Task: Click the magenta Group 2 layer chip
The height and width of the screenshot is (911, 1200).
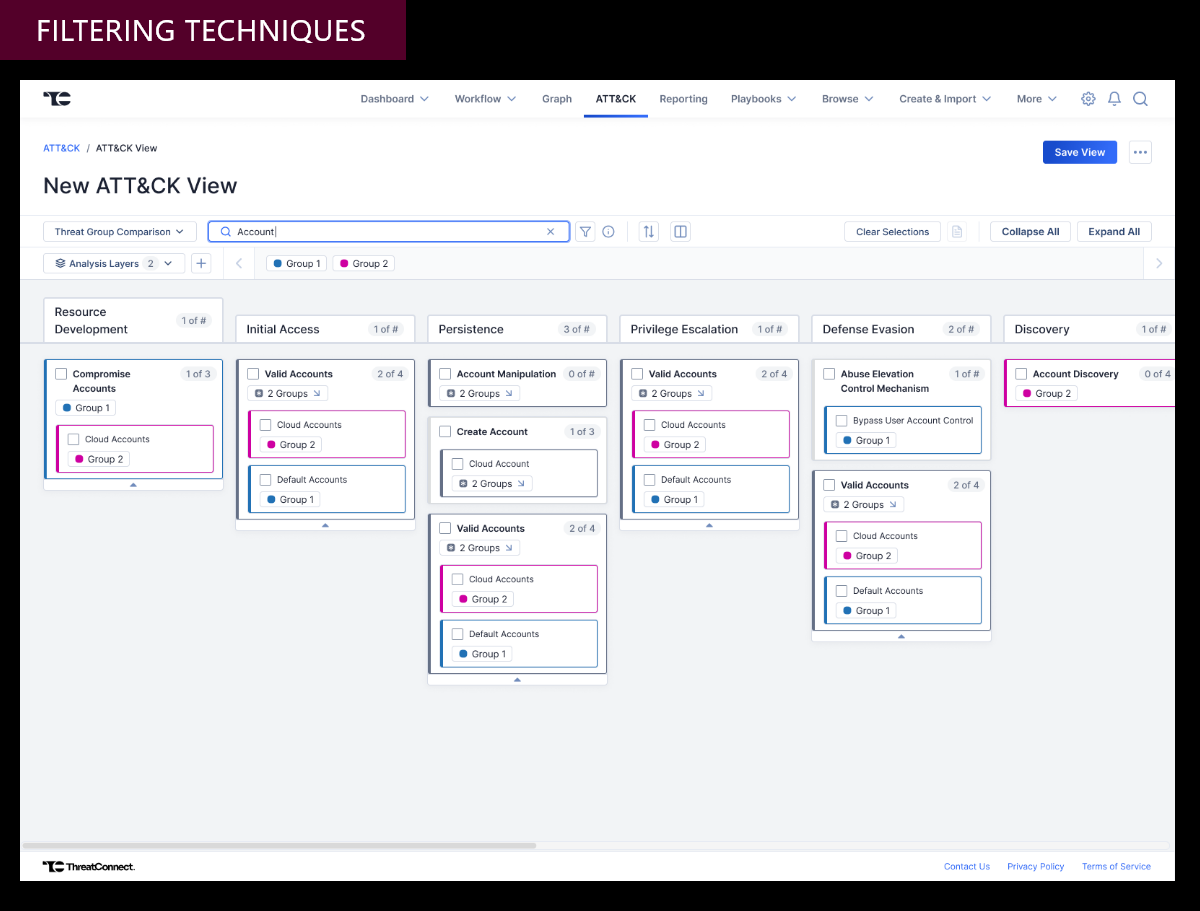Action: point(364,264)
